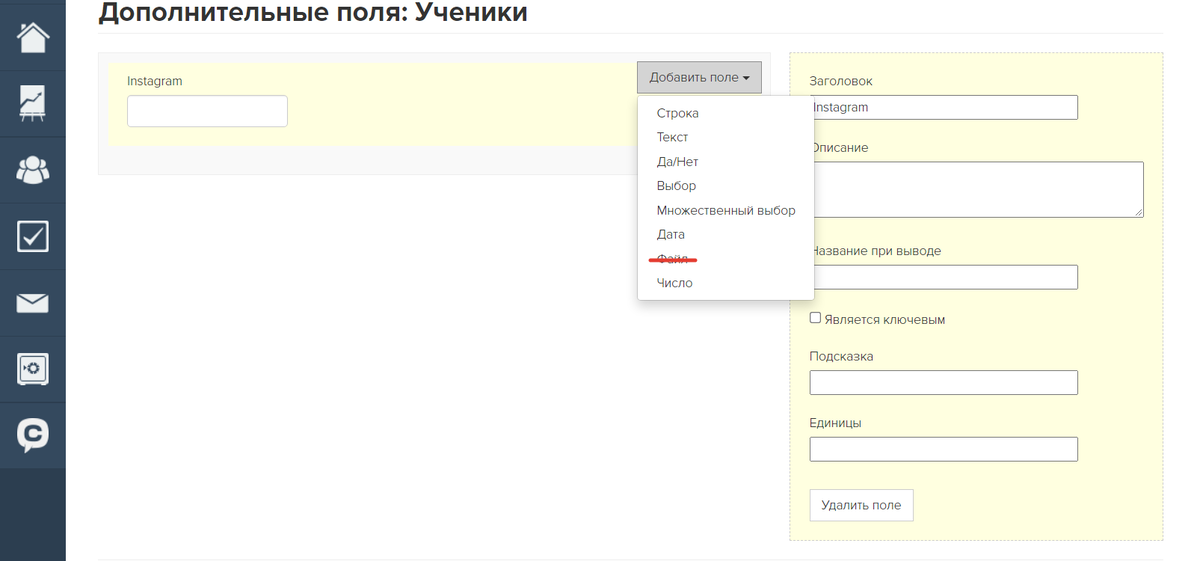
Task: Toggle the "Является ключевым" checkbox
Action: 815,318
